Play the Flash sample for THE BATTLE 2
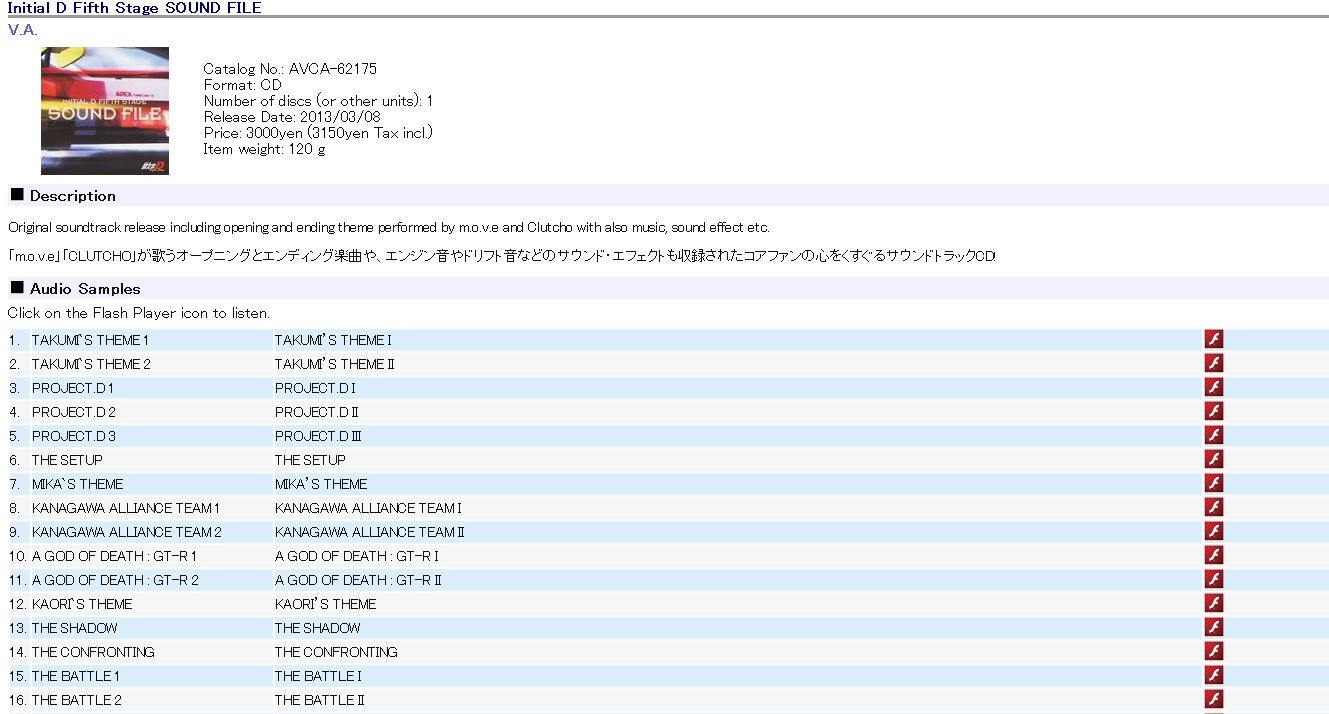Image resolution: width=1329 pixels, height=714 pixels. tap(1213, 699)
